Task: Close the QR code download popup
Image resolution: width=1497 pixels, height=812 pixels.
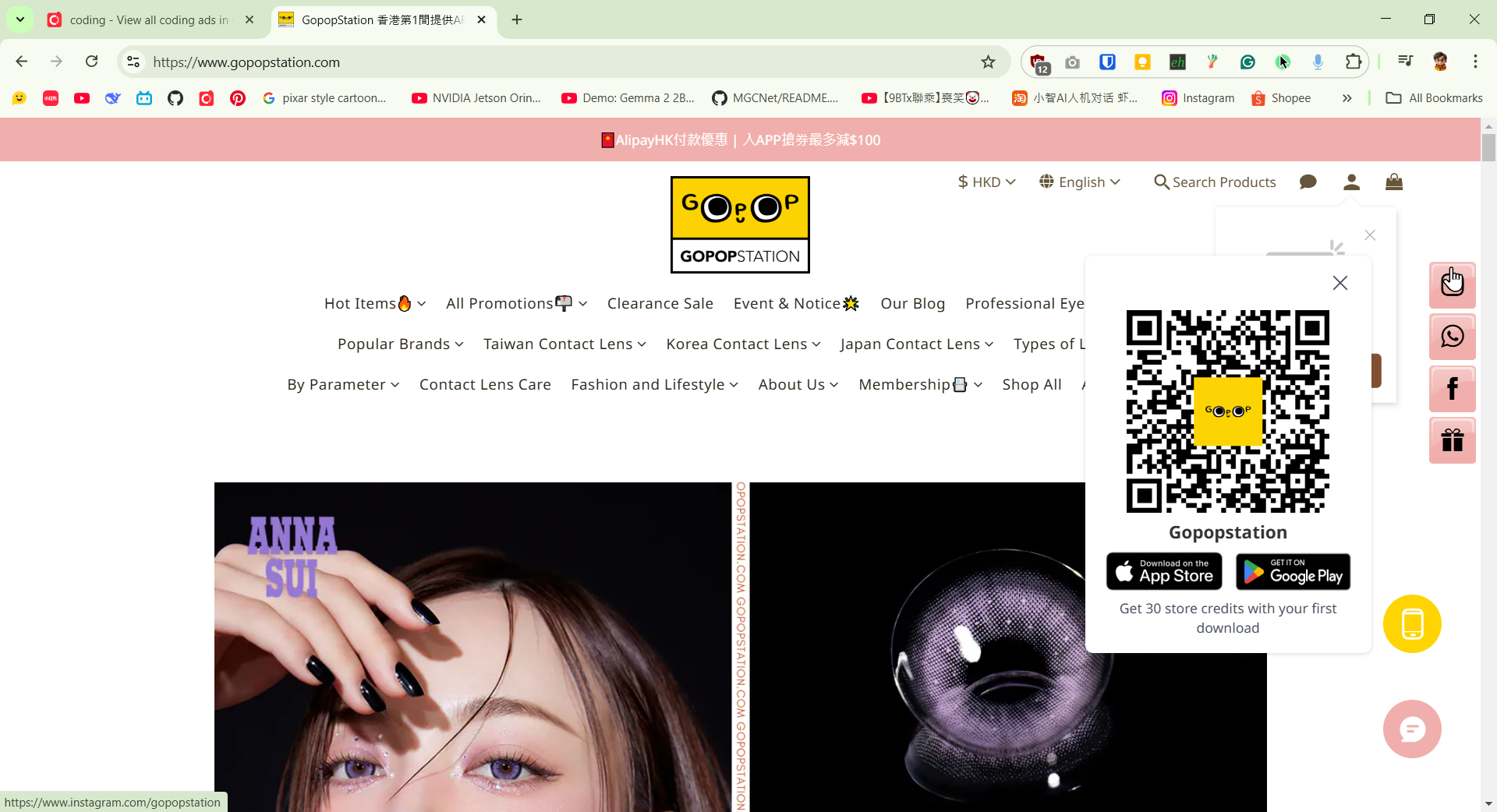Action: click(x=1340, y=283)
